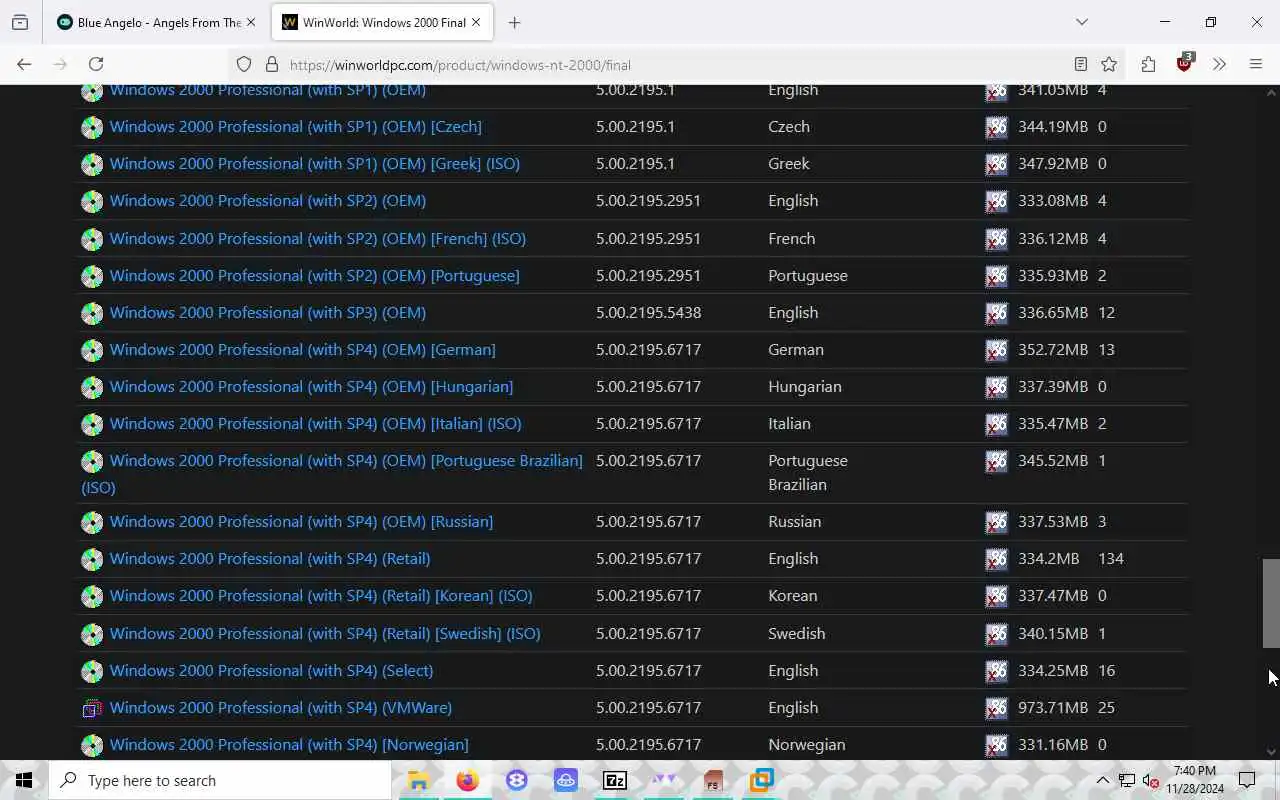This screenshot has height=800, width=1280.
Task: Open SP4 OEM Hungarian link
Action: 311,386
